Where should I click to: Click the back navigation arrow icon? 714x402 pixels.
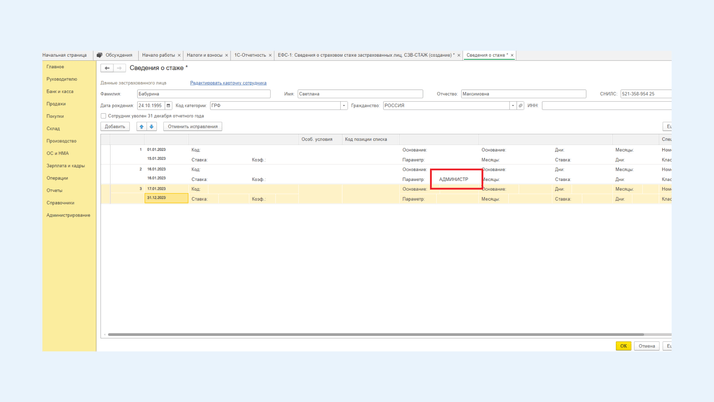pos(107,68)
